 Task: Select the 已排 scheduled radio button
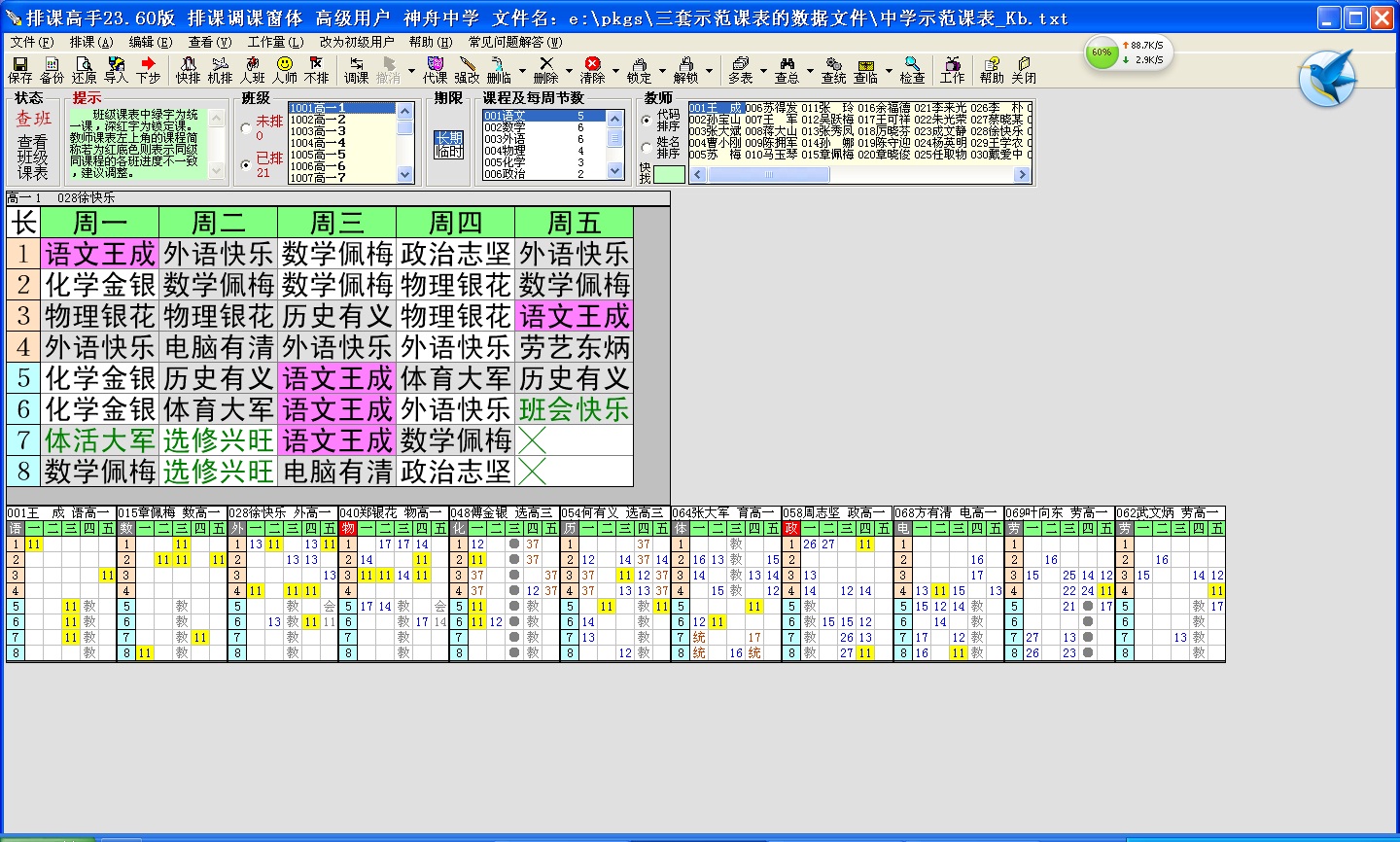pos(246,165)
